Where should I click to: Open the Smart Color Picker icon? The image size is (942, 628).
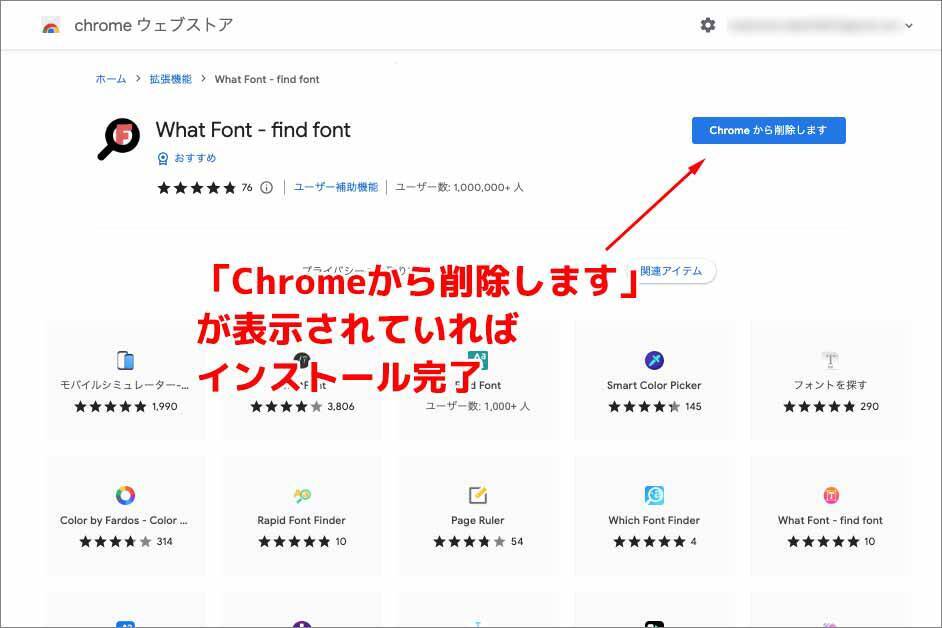click(x=654, y=361)
